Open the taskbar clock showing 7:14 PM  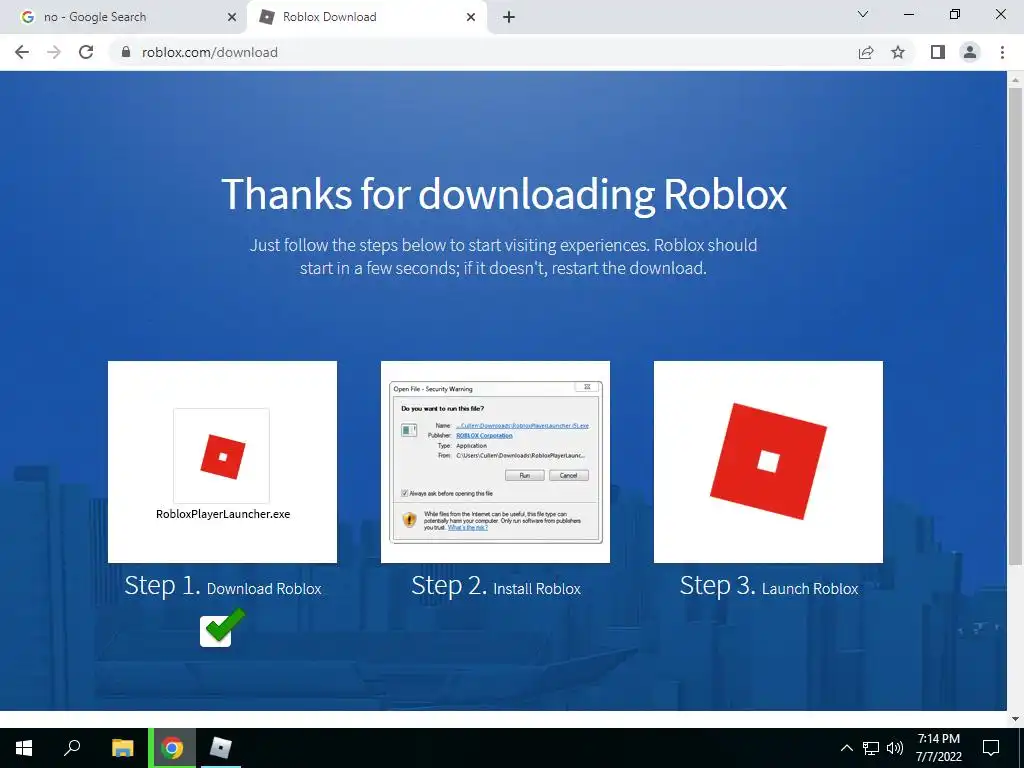(x=938, y=748)
